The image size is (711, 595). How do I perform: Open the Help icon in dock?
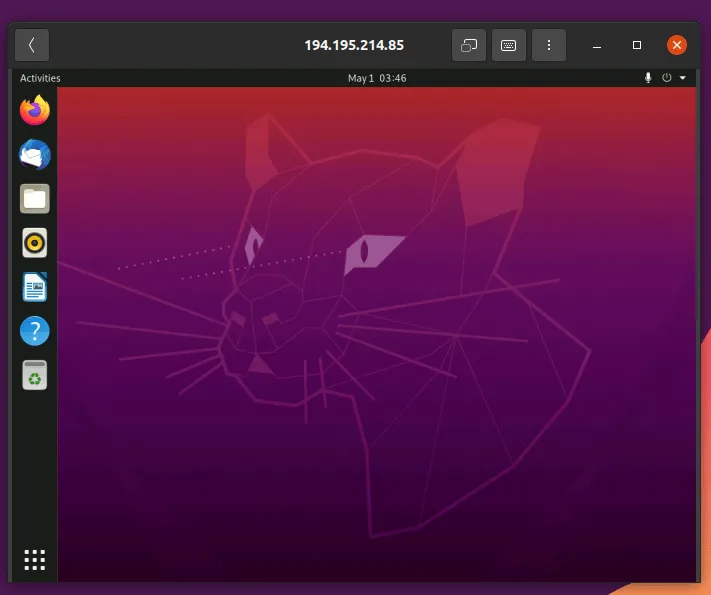[x=35, y=332]
